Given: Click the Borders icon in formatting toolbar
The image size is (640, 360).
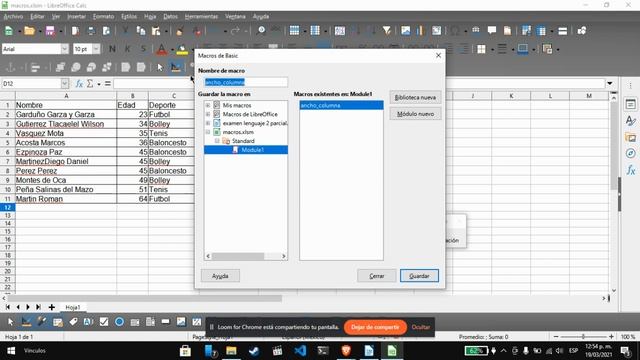Looking at the screenshot, I should point(482,49).
